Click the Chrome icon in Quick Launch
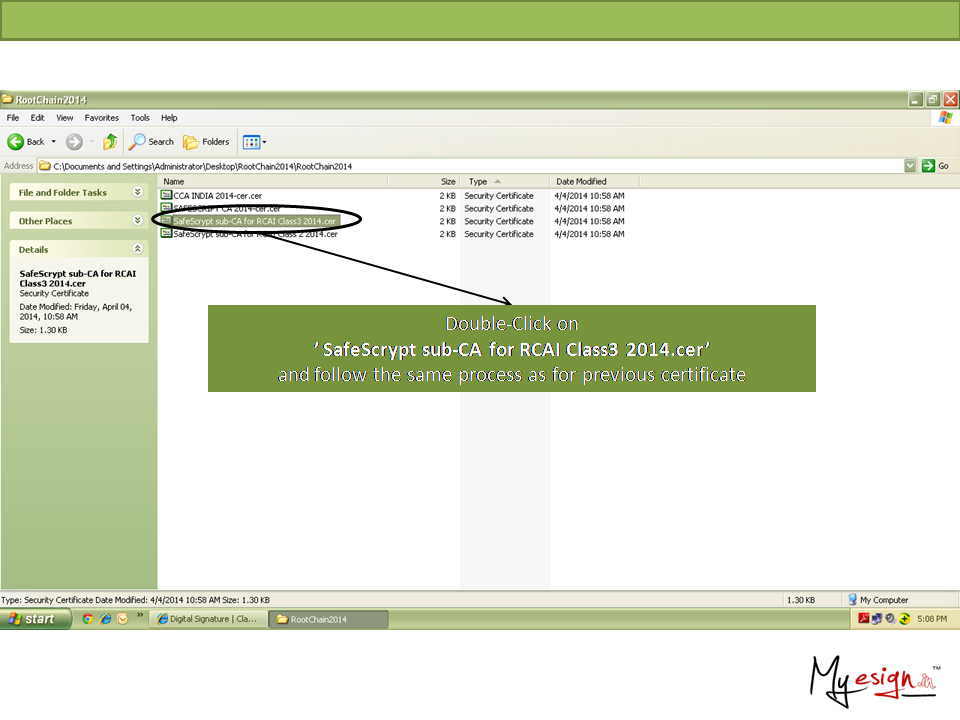The width and height of the screenshot is (960, 720). tap(88, 619)
